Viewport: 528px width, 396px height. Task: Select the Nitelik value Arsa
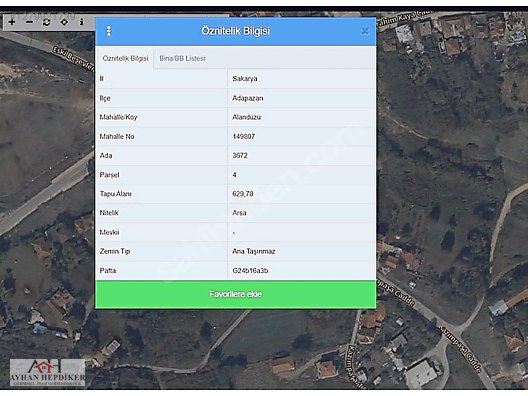click(x=239, y=213)
